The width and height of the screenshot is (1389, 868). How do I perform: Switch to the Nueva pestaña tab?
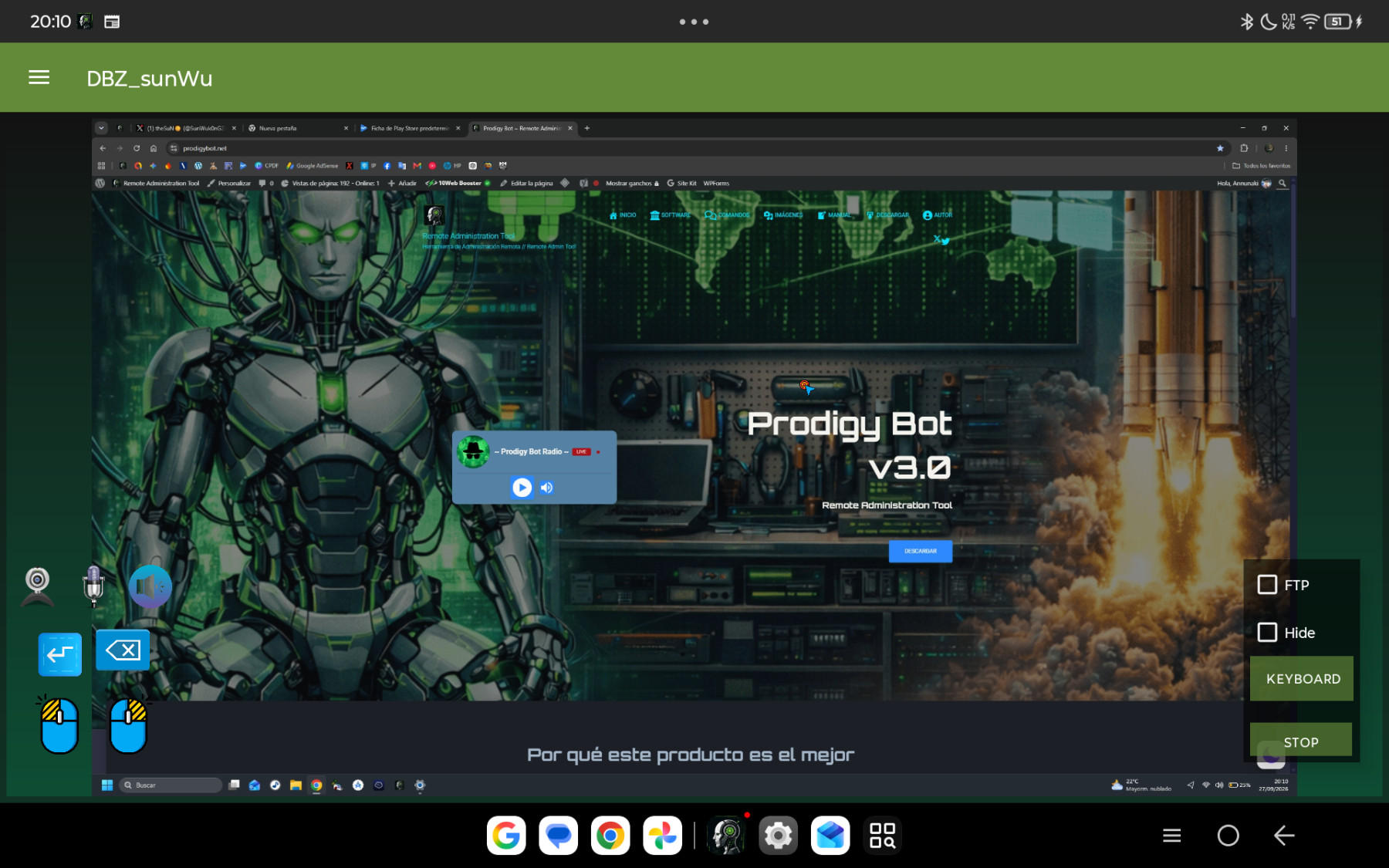pos(297,128)
